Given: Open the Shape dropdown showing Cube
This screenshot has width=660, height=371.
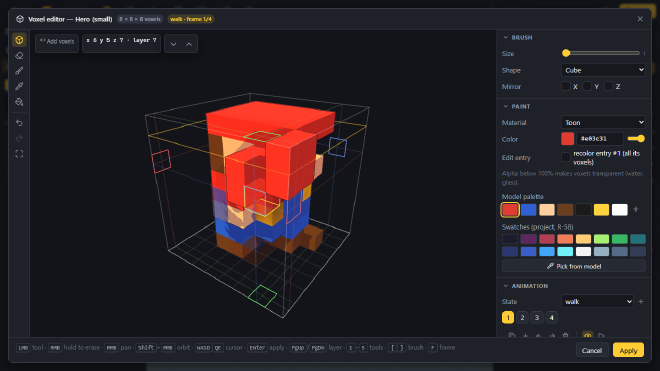Looking at the screenshot, I should coord(603,70).
